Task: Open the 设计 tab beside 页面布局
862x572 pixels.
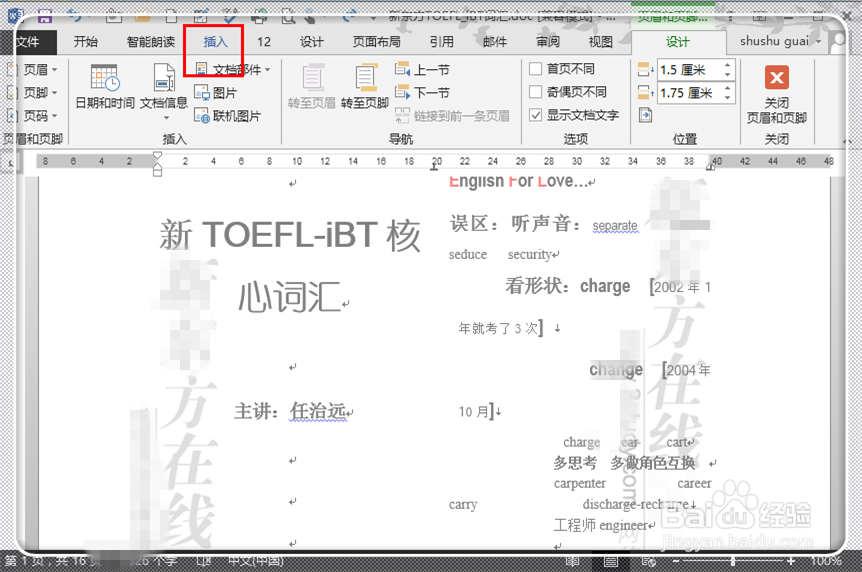Action: coord(311,42)
